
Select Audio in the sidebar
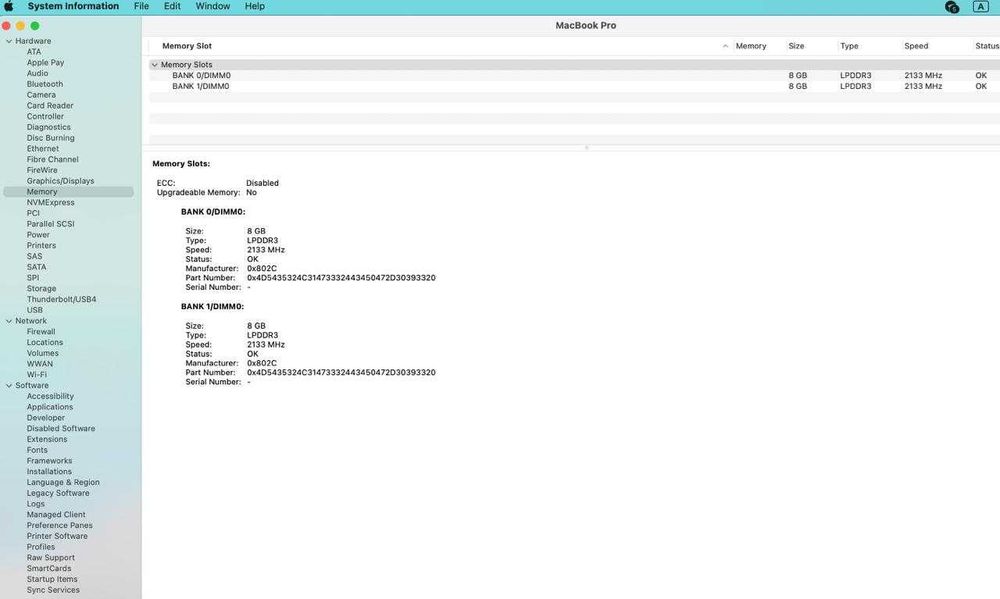(x=38, y=73)
